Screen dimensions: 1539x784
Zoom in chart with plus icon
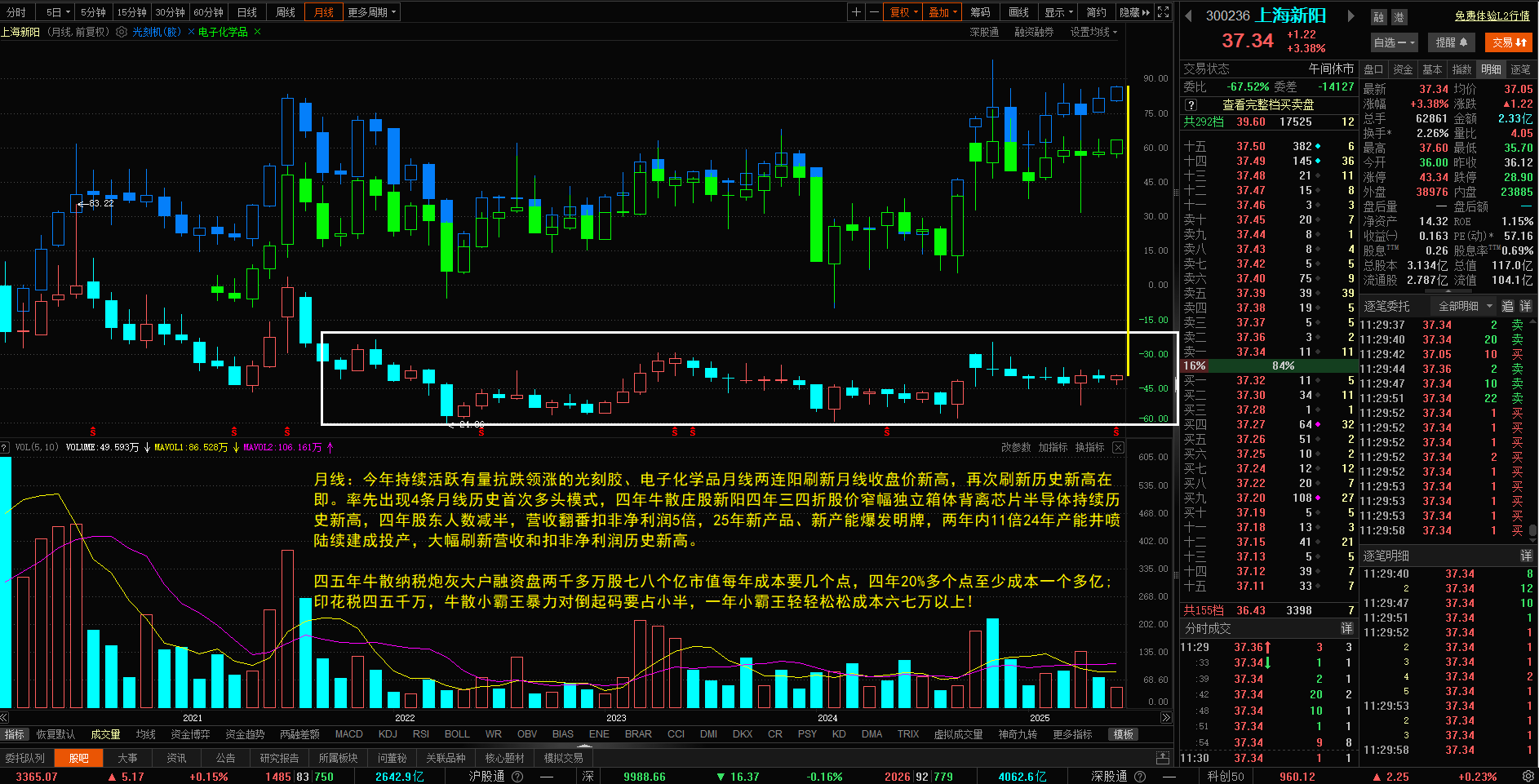856,12
